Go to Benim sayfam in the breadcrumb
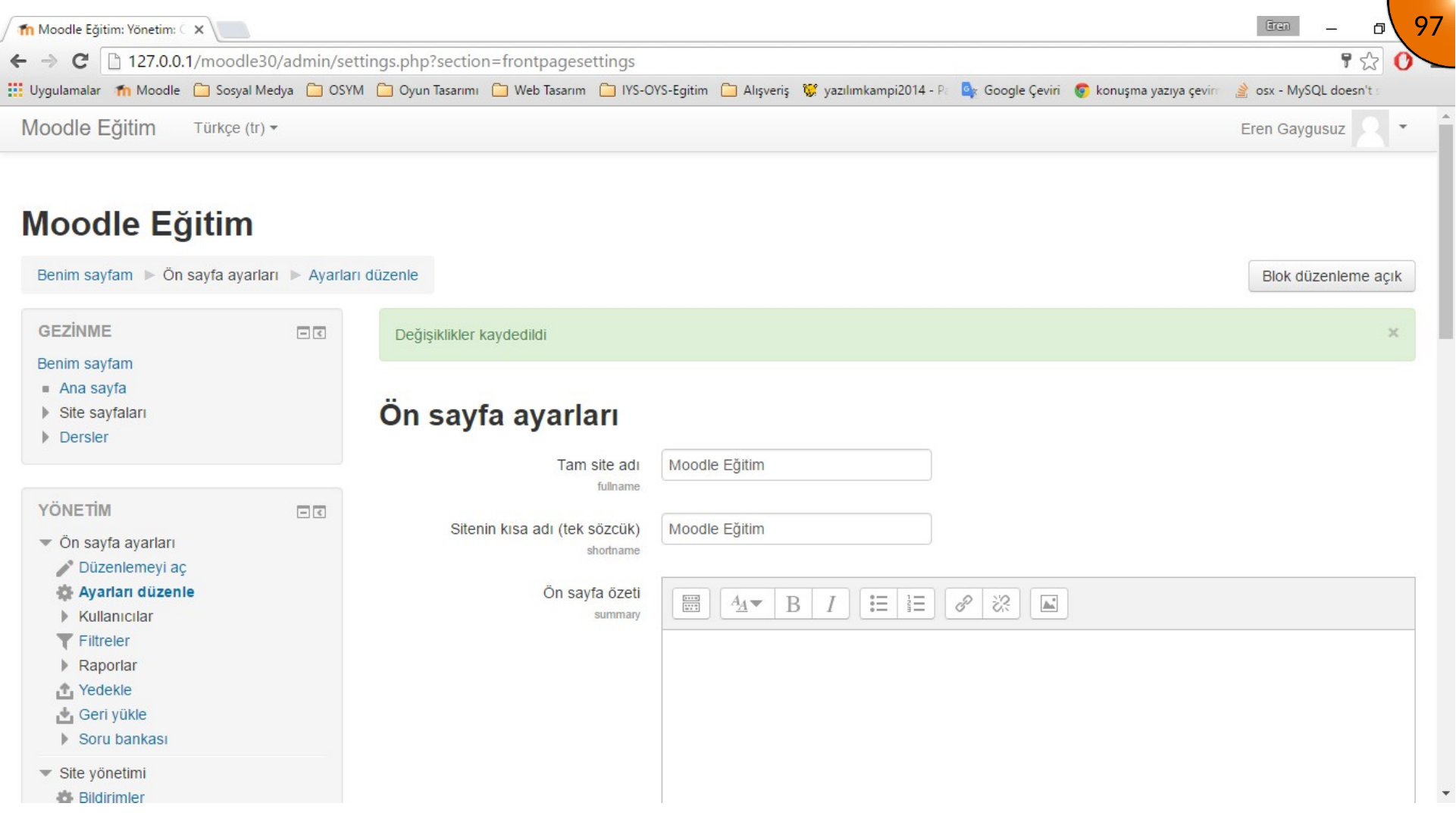1456x819 pixels. click(x=85, y=275)
